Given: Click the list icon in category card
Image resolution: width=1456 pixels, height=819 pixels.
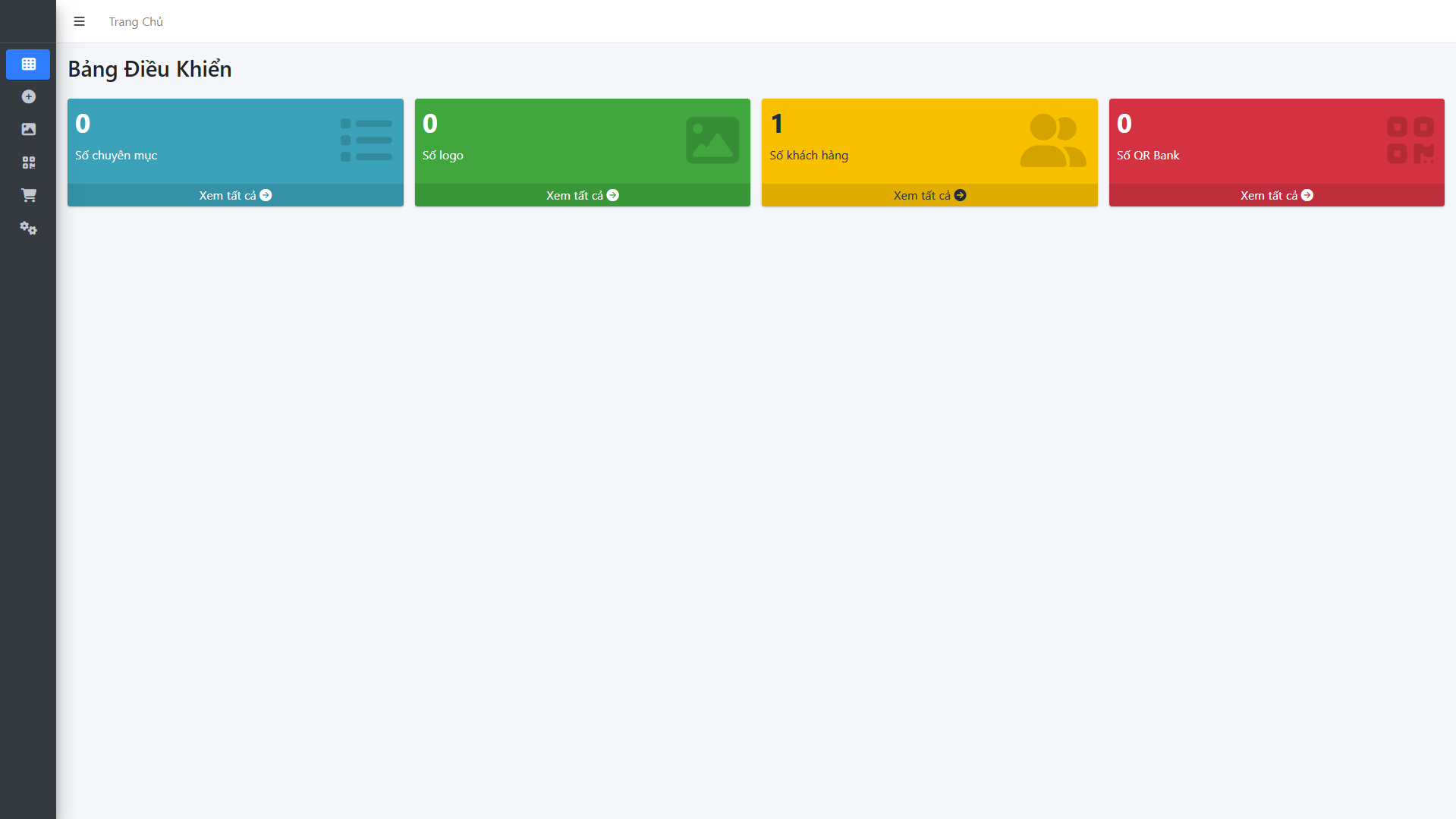Looking at the screenshot, I should tap(366, 140).
